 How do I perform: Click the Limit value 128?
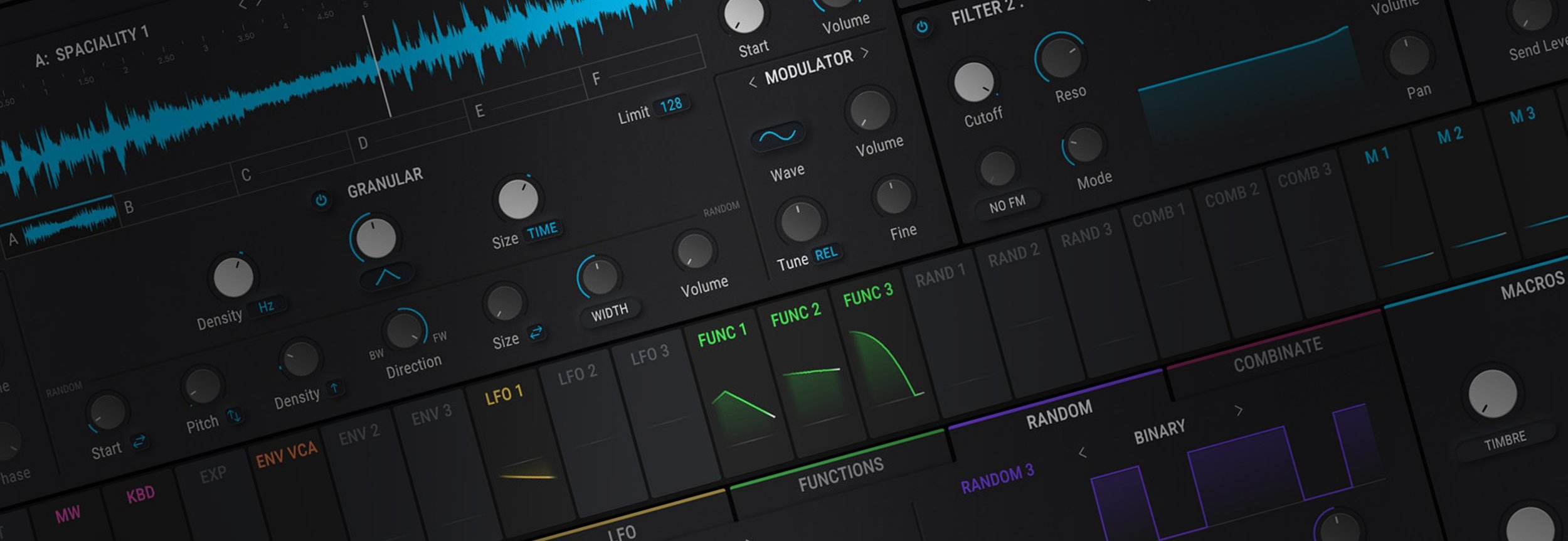click(x=670, y=105)
